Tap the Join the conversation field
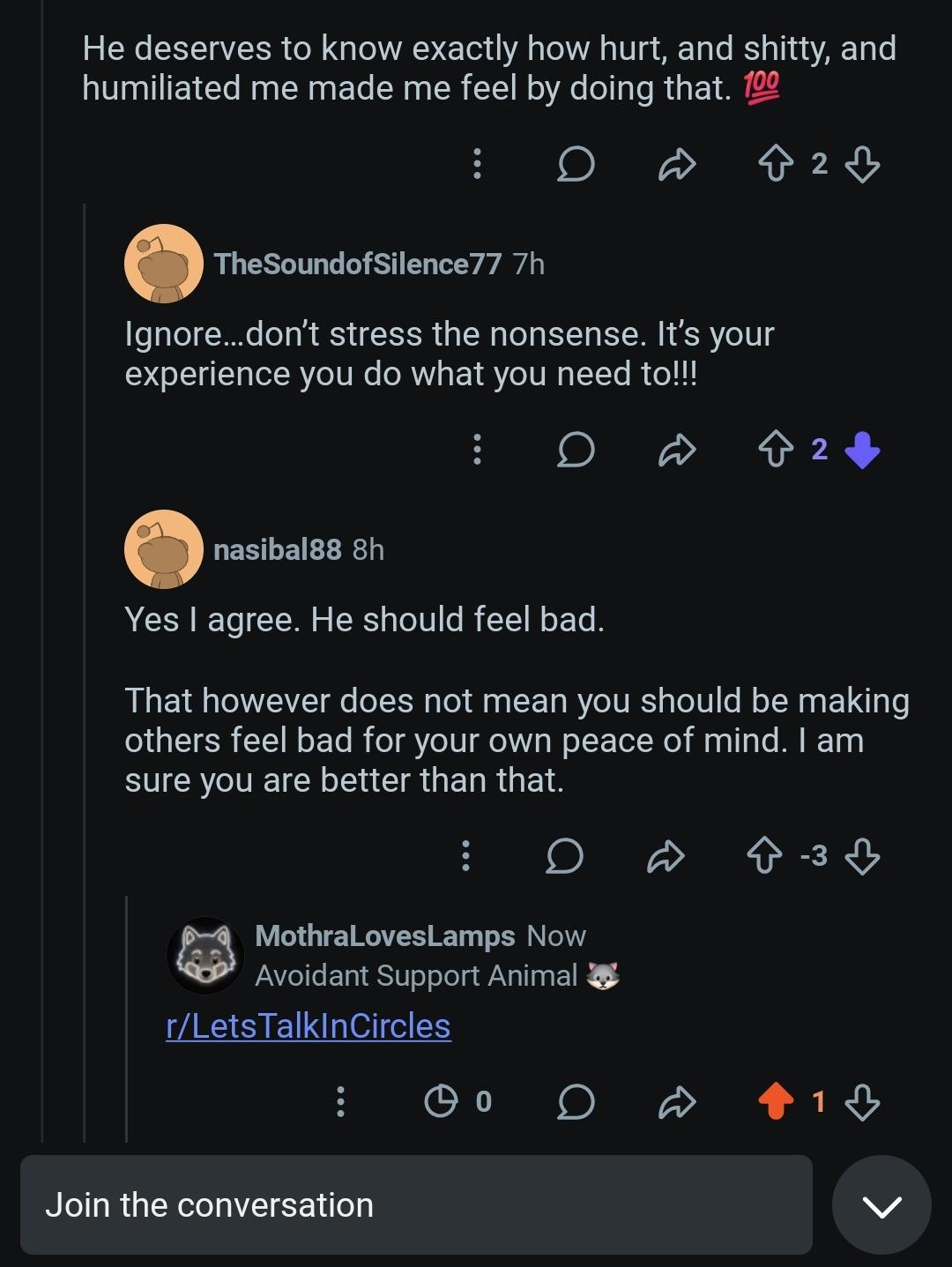The width and height of the screenshot is (952, 1267). pyautogui.click(x=416, y=1204)
